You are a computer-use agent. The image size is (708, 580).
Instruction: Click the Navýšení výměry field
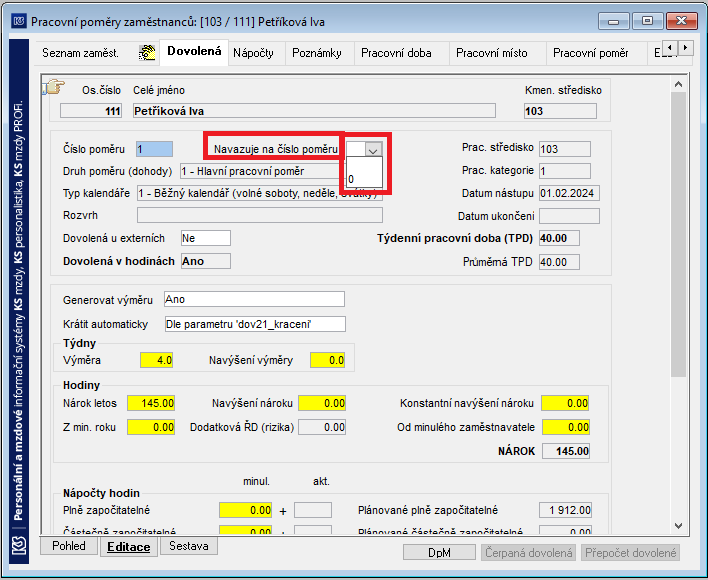[327, 360]
